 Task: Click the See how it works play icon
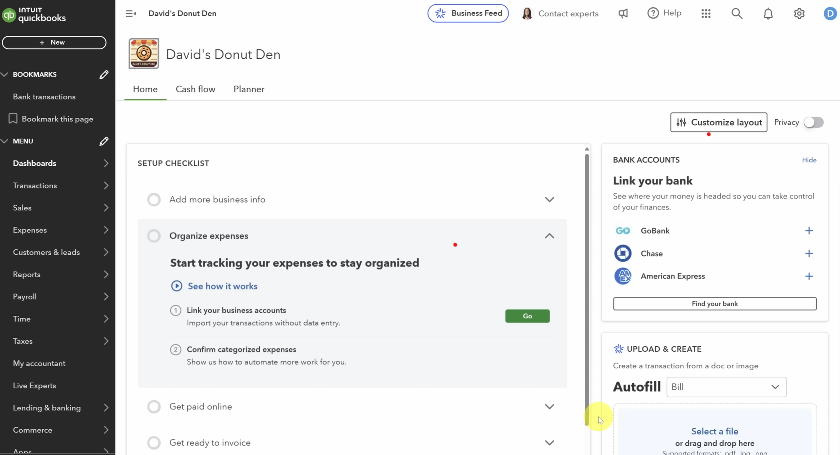click(176, 286)
